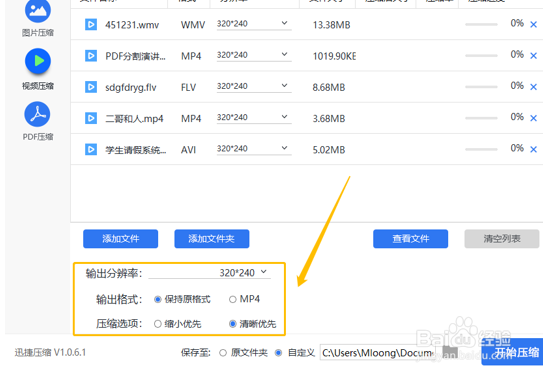543x375 pixels.
Task: Remove 学生请假系统 file from the list
Action: click(533, 149)
